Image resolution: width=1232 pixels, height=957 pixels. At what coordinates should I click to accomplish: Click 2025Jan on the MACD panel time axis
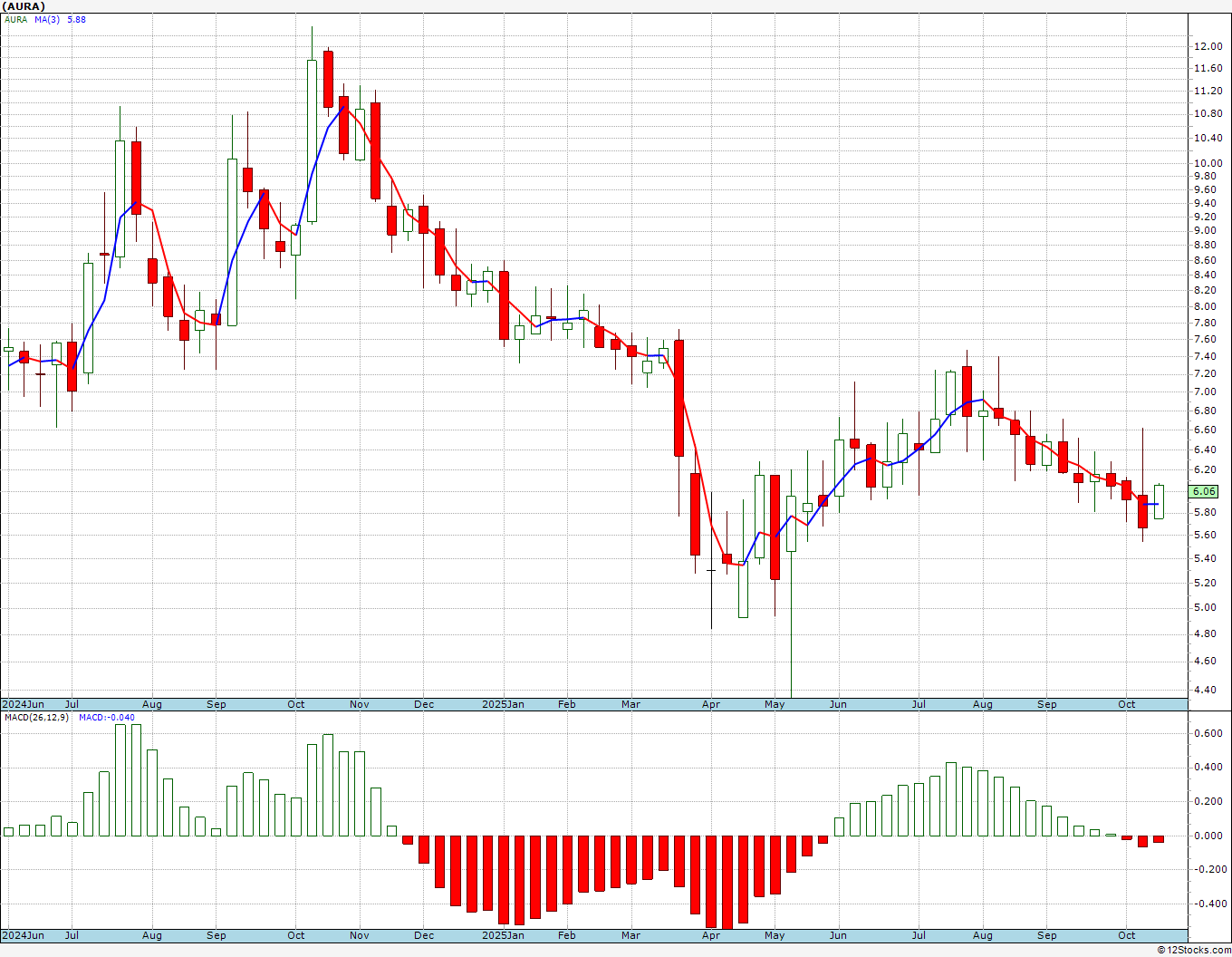pos(503,935)
